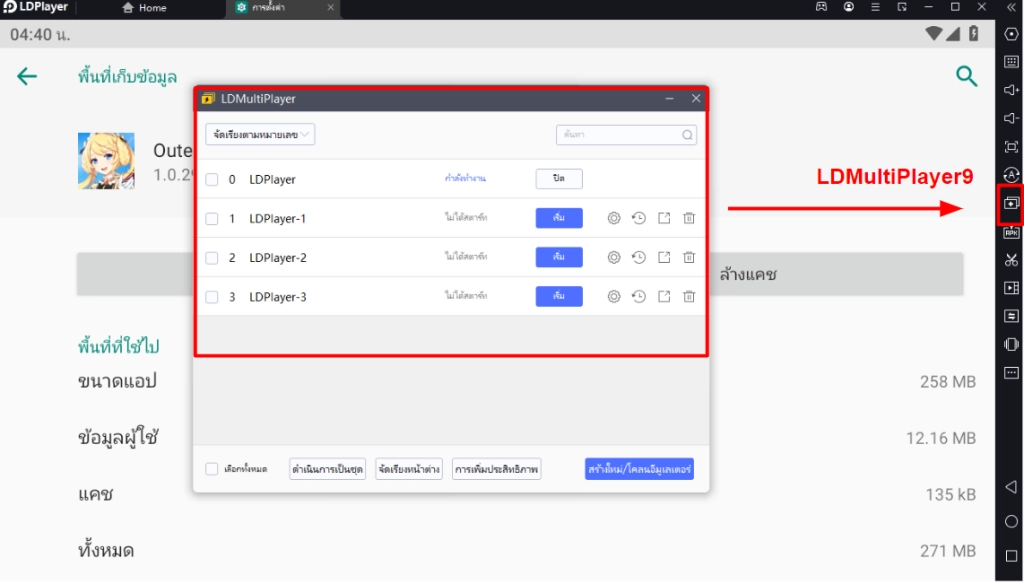Delete the LDPlayer-3 instance
Viewport: 1024px width, 584px height.
pyautogui.click(x=689, y=297)
